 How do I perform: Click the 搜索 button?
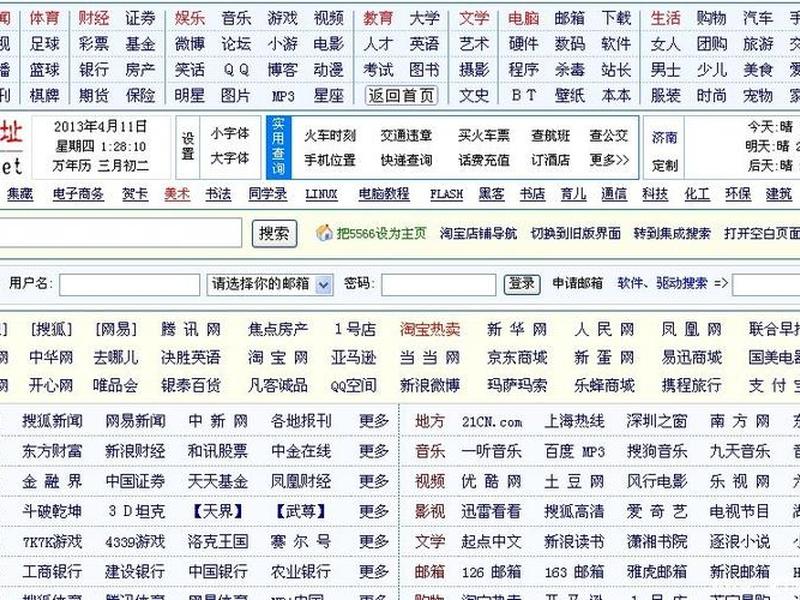tap(274, 234)
